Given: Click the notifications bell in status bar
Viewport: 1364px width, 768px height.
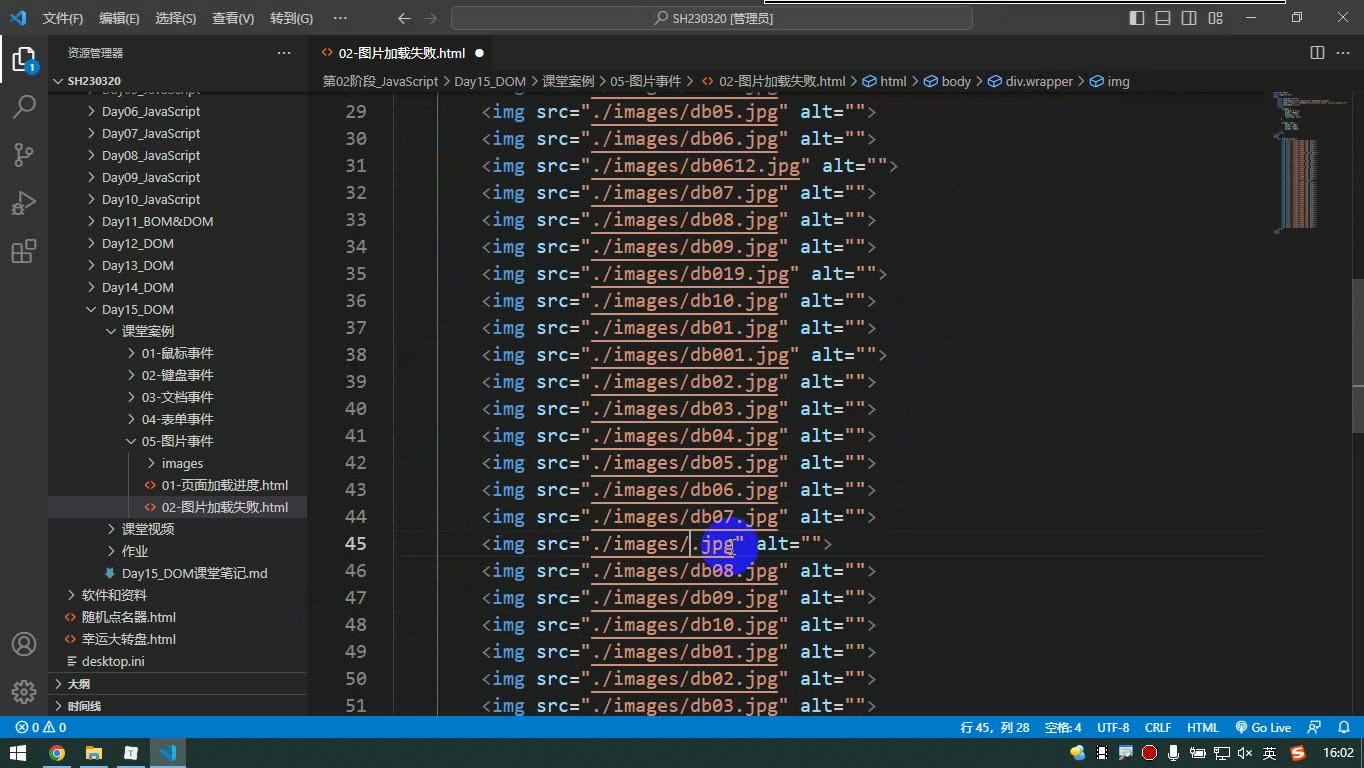Looking at the screenshot, I should [x=1342, y=728].
